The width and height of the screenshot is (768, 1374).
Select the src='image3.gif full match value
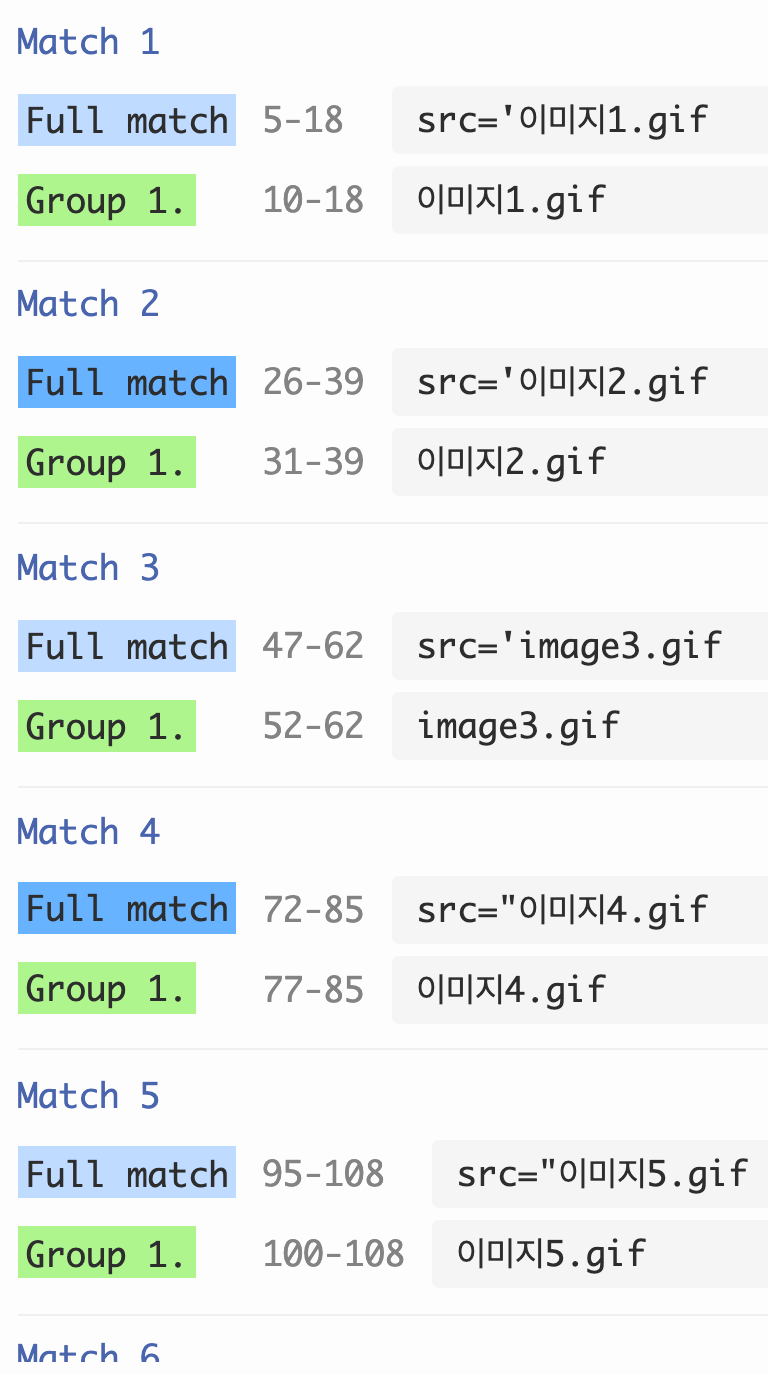pyautogui.click(x=569, y=646)
